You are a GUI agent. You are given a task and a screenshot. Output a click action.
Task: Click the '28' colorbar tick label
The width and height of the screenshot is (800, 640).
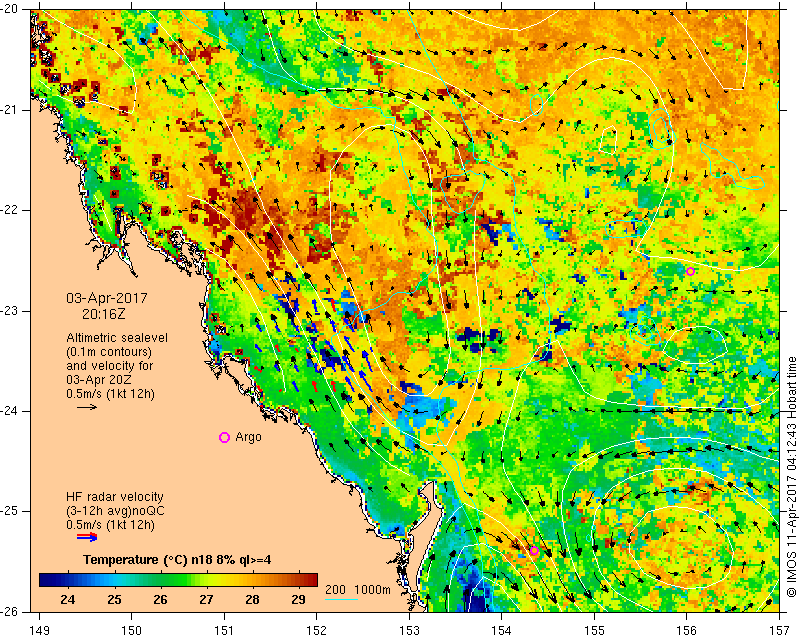[x=252, y=600]
